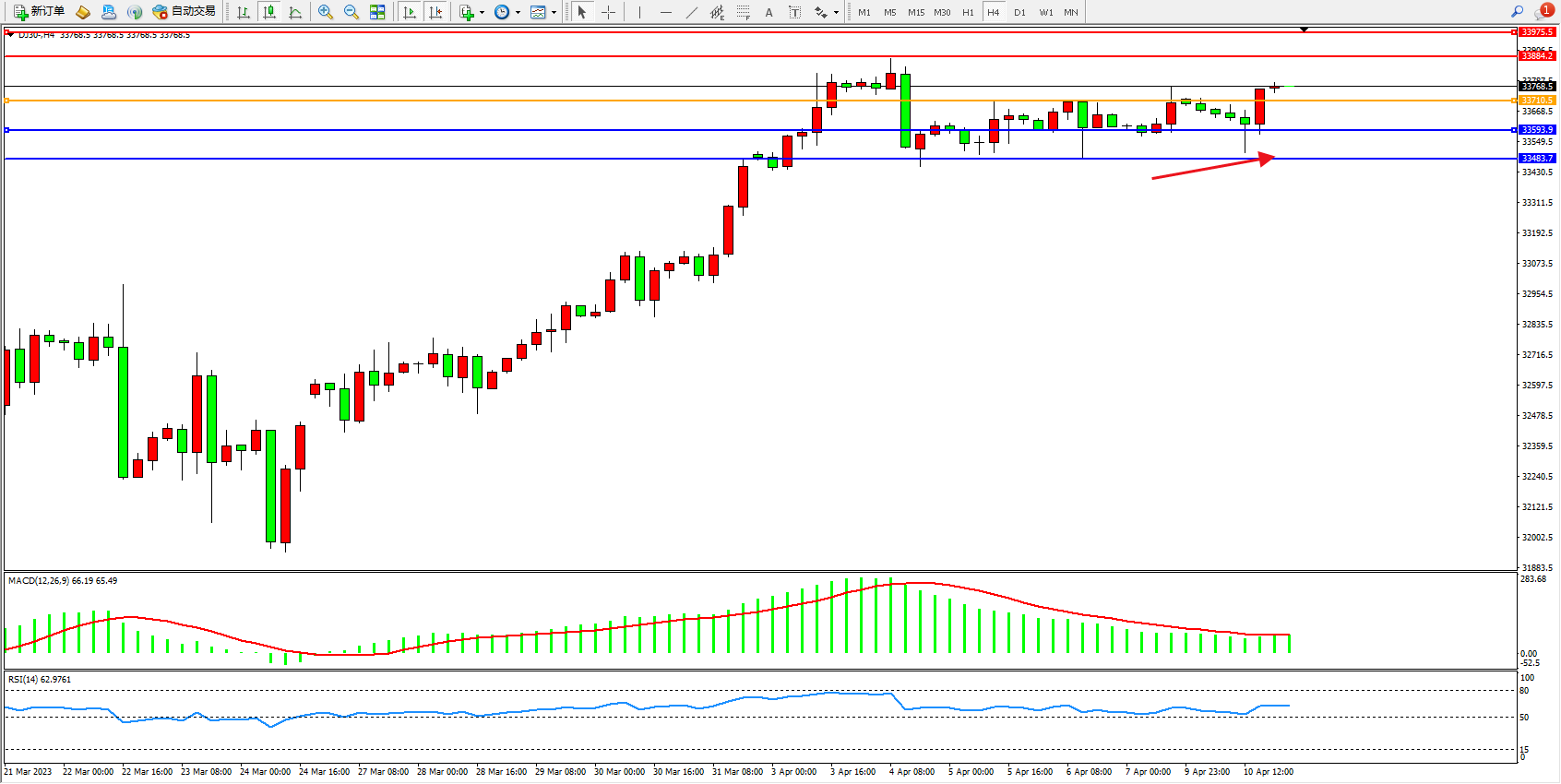Image resolution: width=1561 pixels, height=784 pixels.
Task: Select the crosshair tool
Action: click(608, 12)
